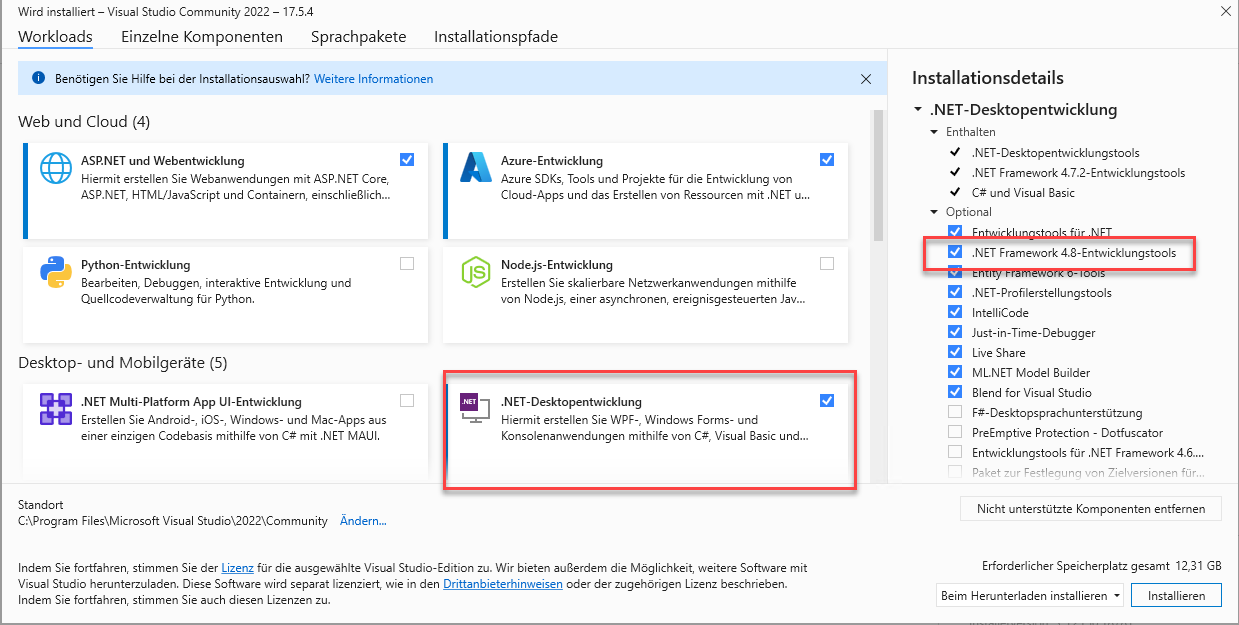Uncheck the Azure-Entwicklung workload
Image resolution: width=1239 pixels, height=625 pixels.
pos(826,159)
